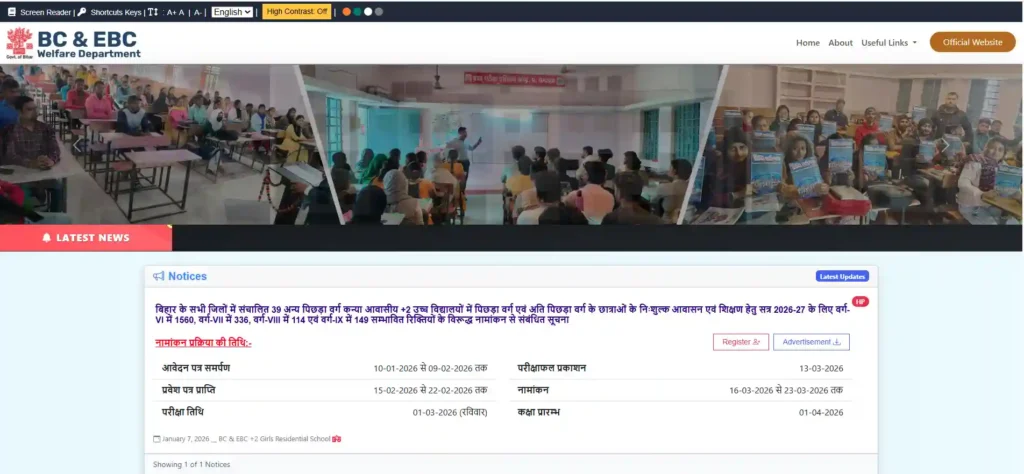
Task: Click the प्रवेश पत्र प्राप्ति row label
Action: (x=189, y=390)
